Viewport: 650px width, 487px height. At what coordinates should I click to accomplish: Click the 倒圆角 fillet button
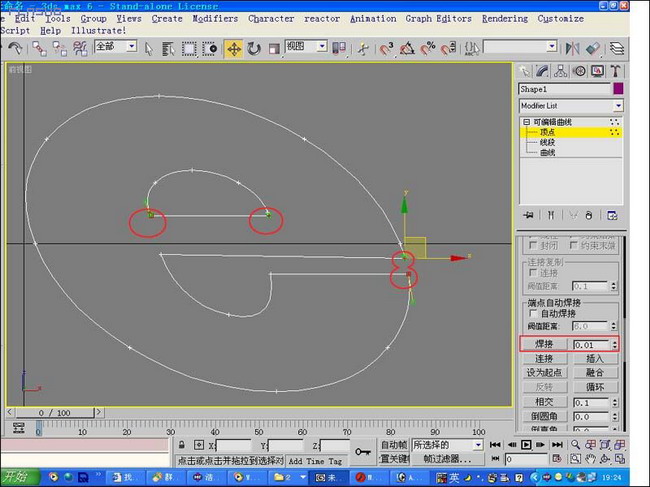coord(544,416)
